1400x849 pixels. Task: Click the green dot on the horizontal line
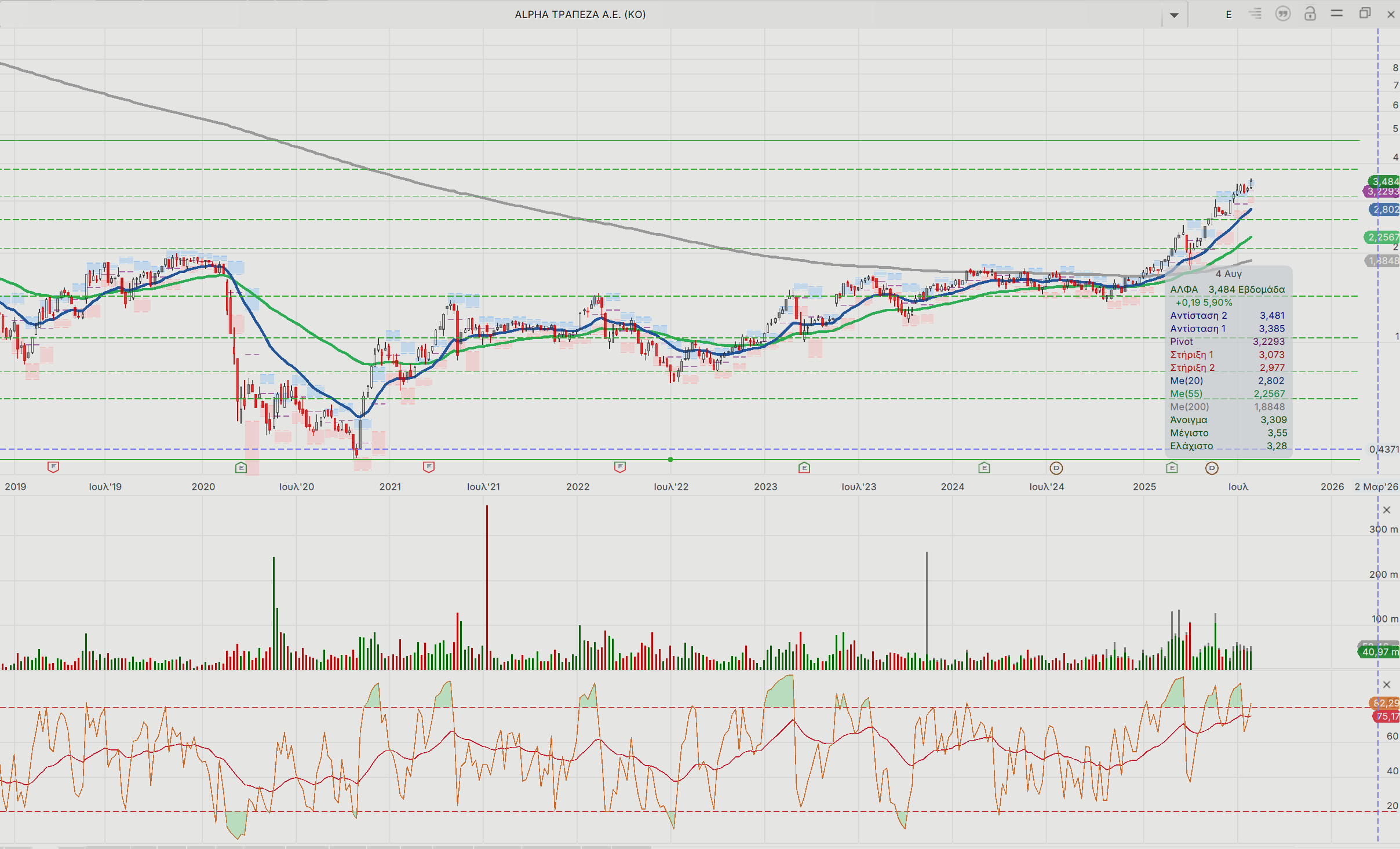tap(670, 460)
